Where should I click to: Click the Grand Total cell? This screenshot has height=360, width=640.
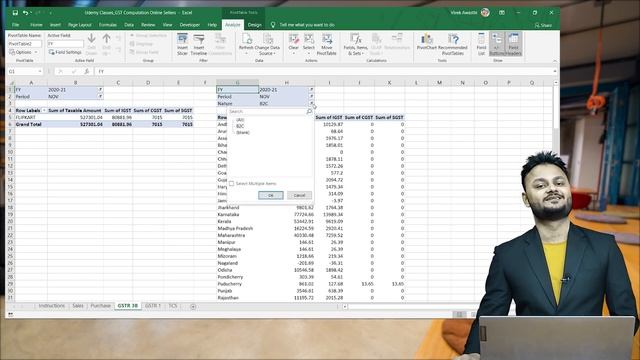click(31, 124)
